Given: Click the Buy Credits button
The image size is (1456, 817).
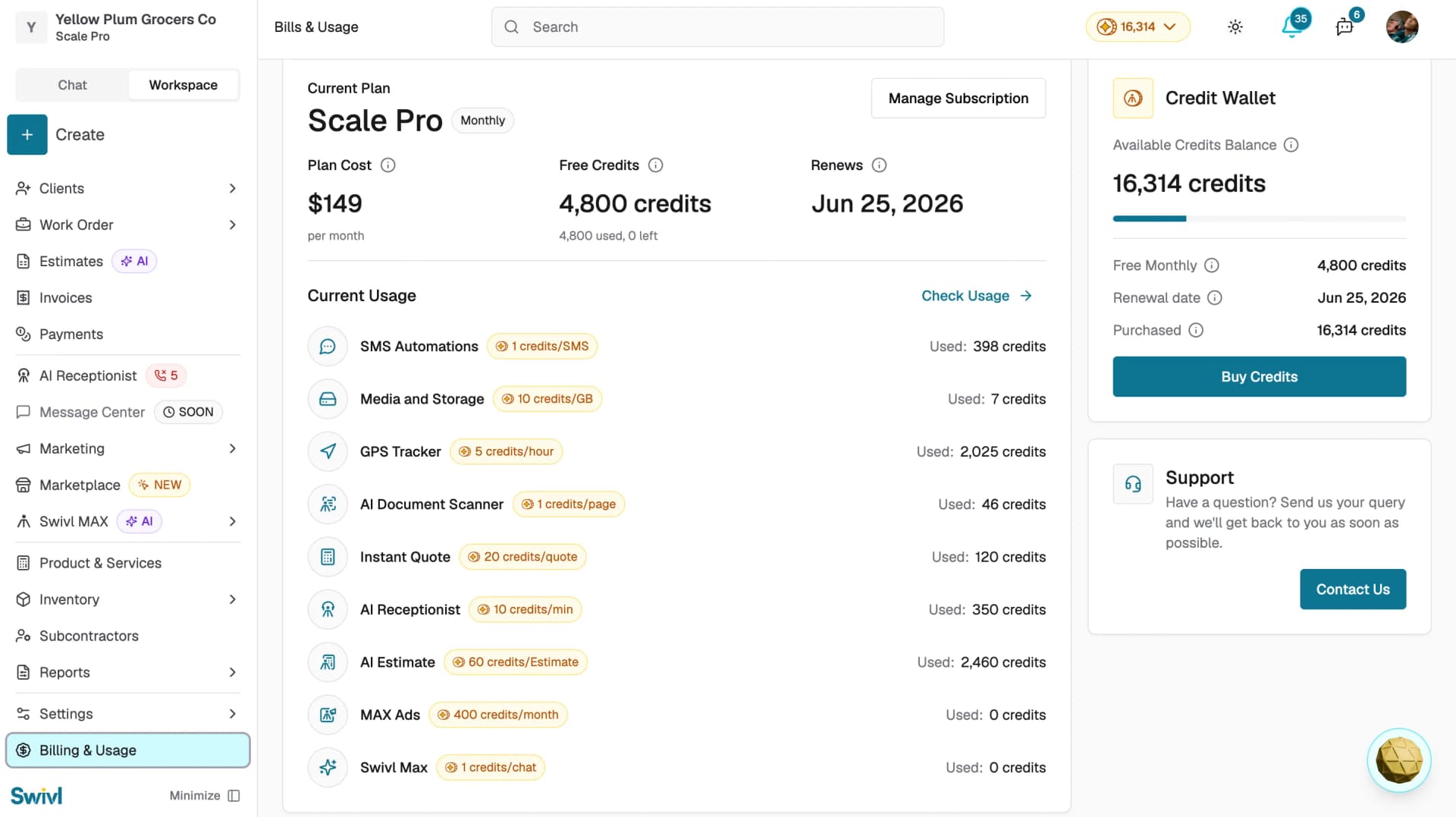Looking at the screenshot, I should pos(1259,377).
